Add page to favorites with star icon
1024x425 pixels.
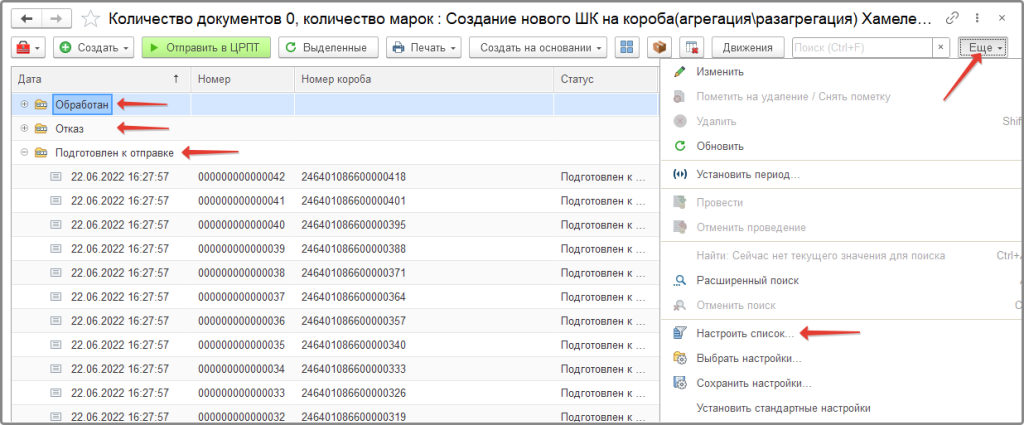coord(91,19)
